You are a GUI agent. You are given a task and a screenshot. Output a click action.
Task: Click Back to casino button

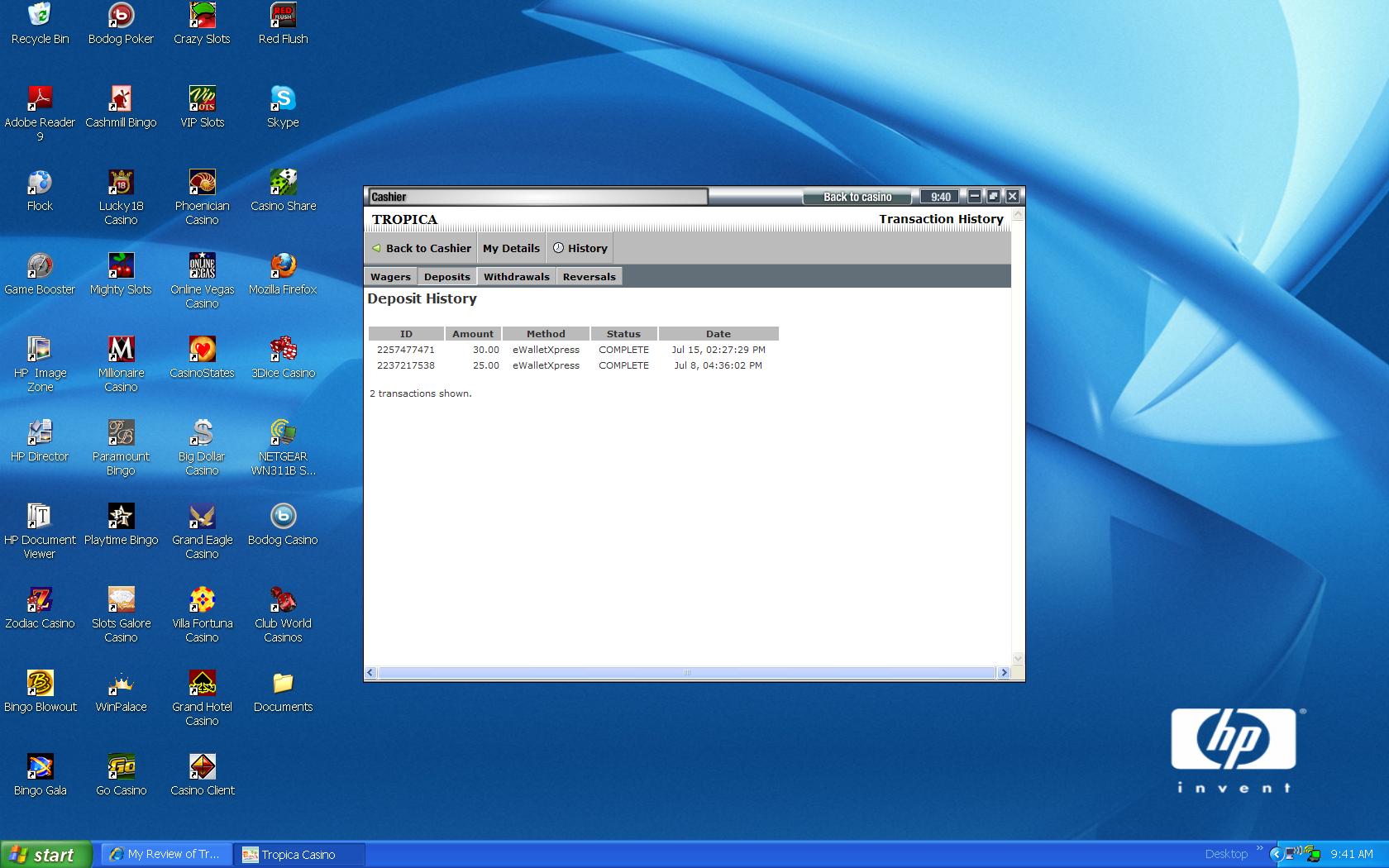(857, 197)
